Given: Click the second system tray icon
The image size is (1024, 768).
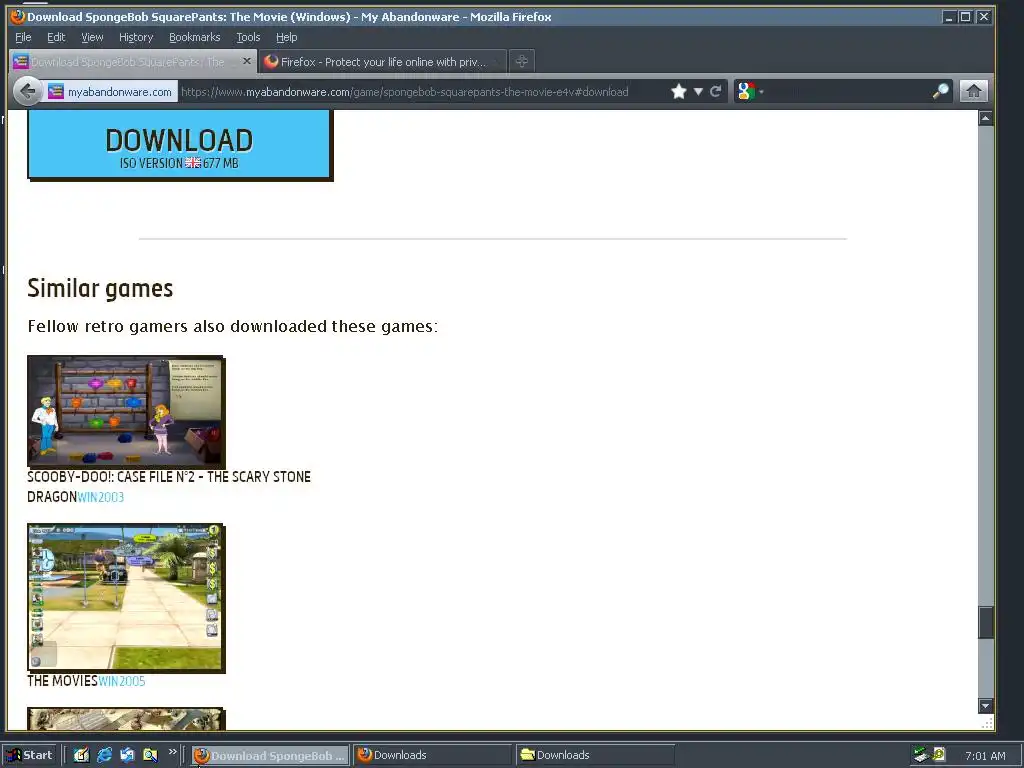Looking at the screenshot, I should (x=938, y=755).
